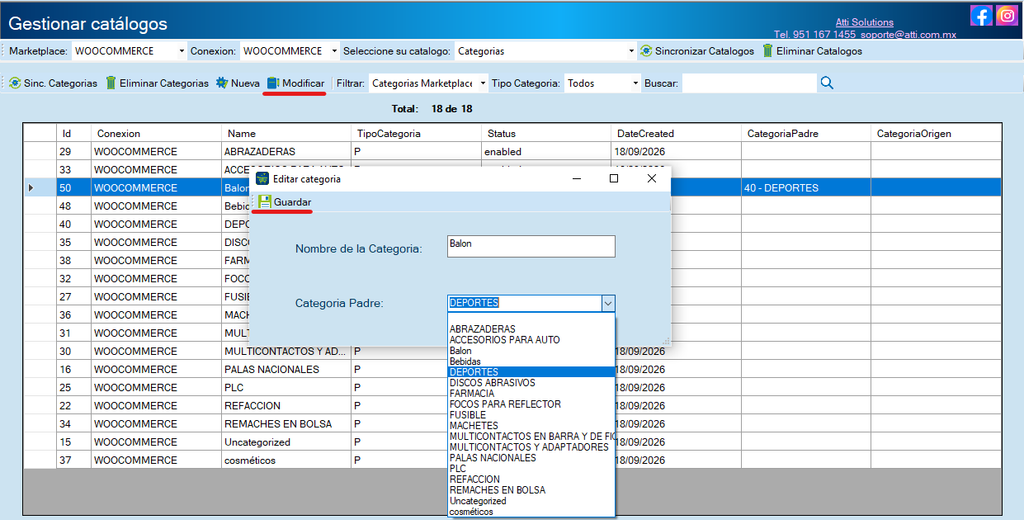Sort by the Id column header
The width and height of the screenshot is (1024, 520).
pyautogui.click(x=73, y=133)
